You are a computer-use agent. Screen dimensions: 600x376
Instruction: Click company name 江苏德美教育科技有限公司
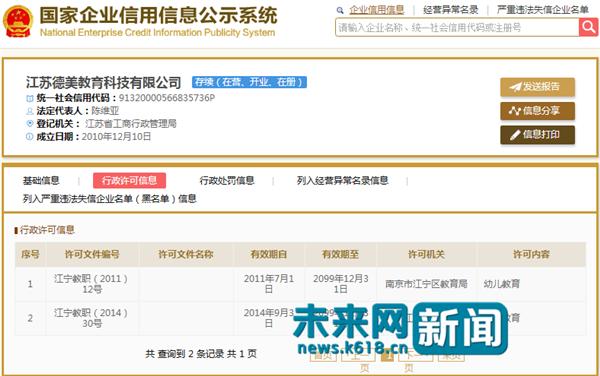[104, 82]
